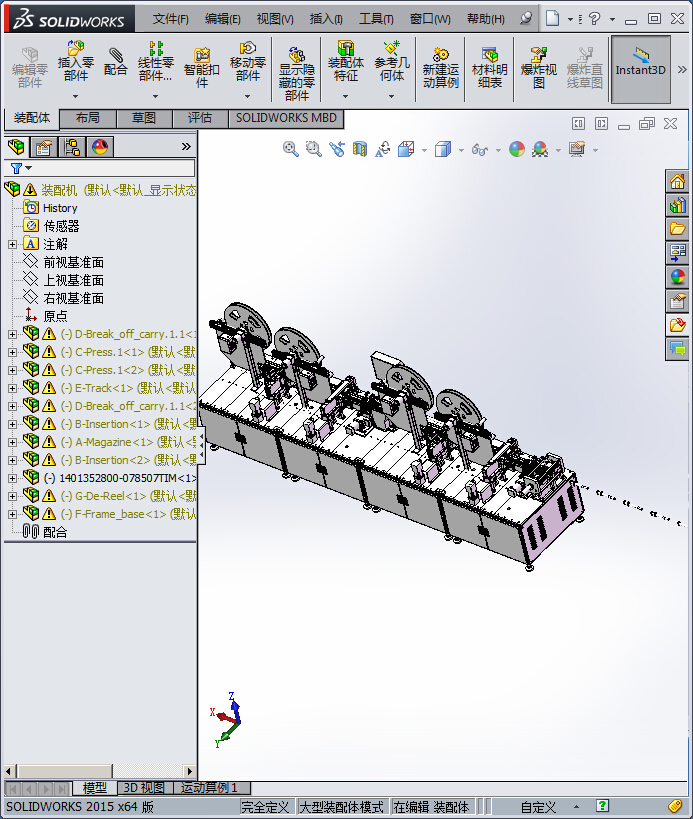The height and width of the screenshot is (819, 693).
Task: Create New Motion Study (新建运动算例)
Action: pyautogui.click(x=441, y=67)
